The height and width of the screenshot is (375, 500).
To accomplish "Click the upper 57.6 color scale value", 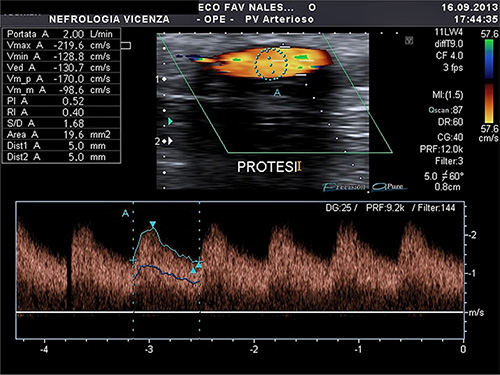I will (x=489, y=34).
